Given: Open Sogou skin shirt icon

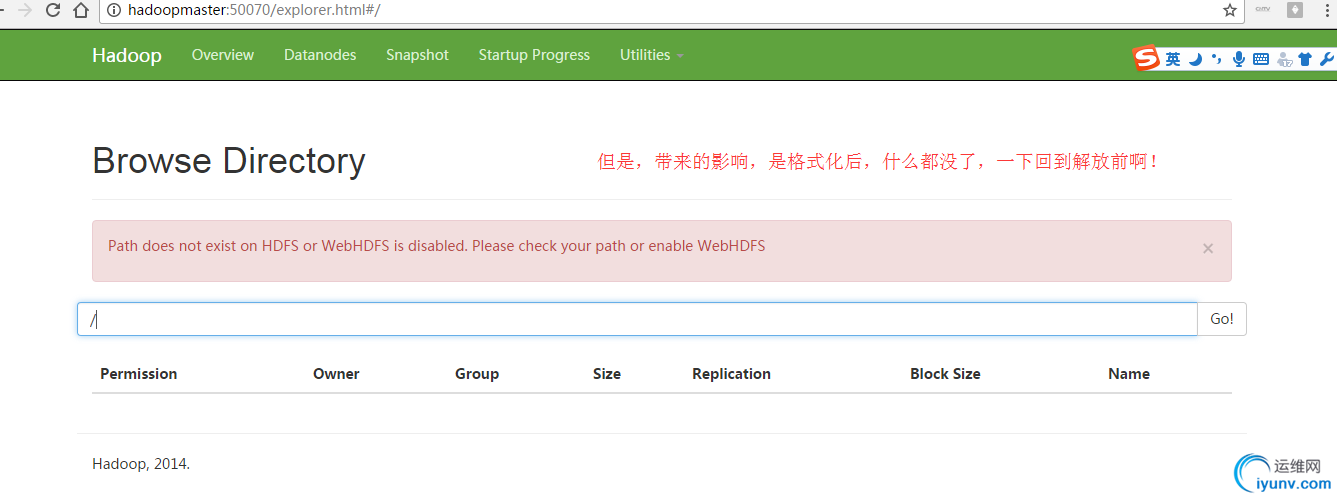Looking at the screenshot, I should click(x=1305, y=59).
